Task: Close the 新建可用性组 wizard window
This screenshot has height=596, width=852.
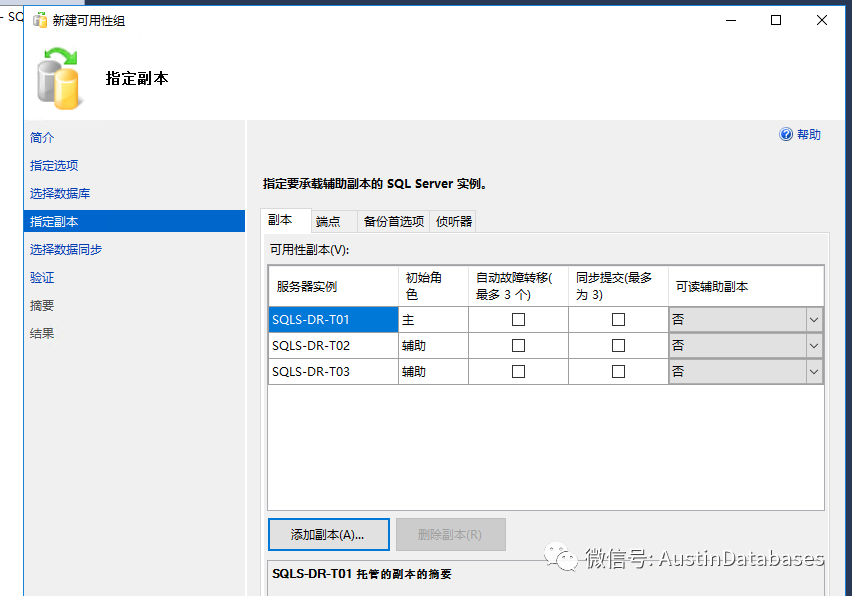Action: coord(822,20)
